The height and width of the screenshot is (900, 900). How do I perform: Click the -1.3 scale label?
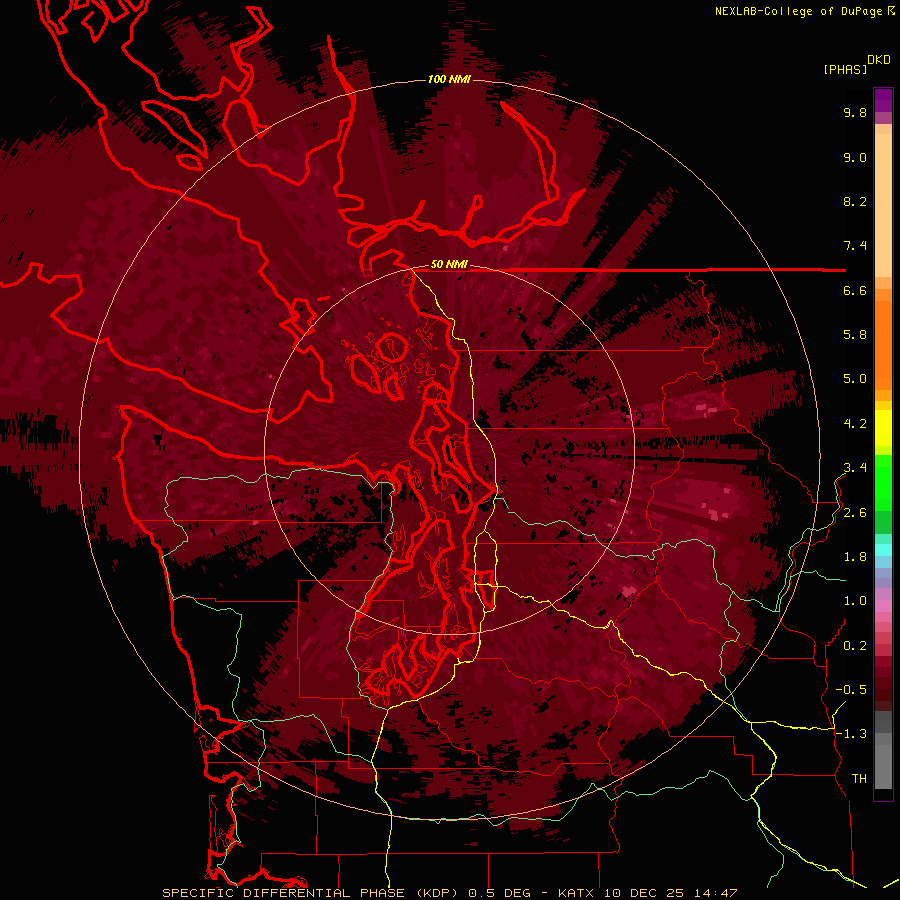click(x=851, y=734)
